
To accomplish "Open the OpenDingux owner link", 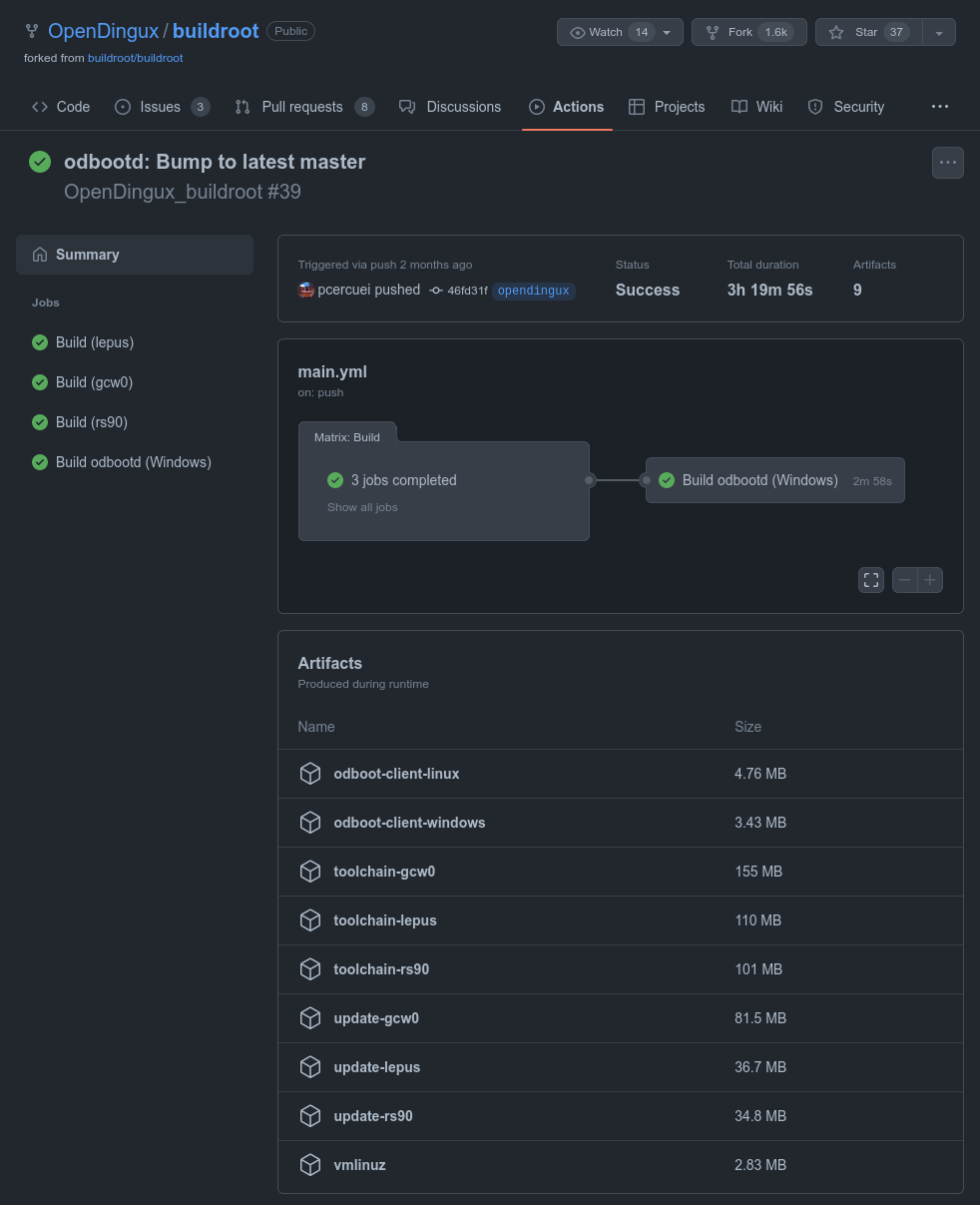I will [x=103, y=31].
